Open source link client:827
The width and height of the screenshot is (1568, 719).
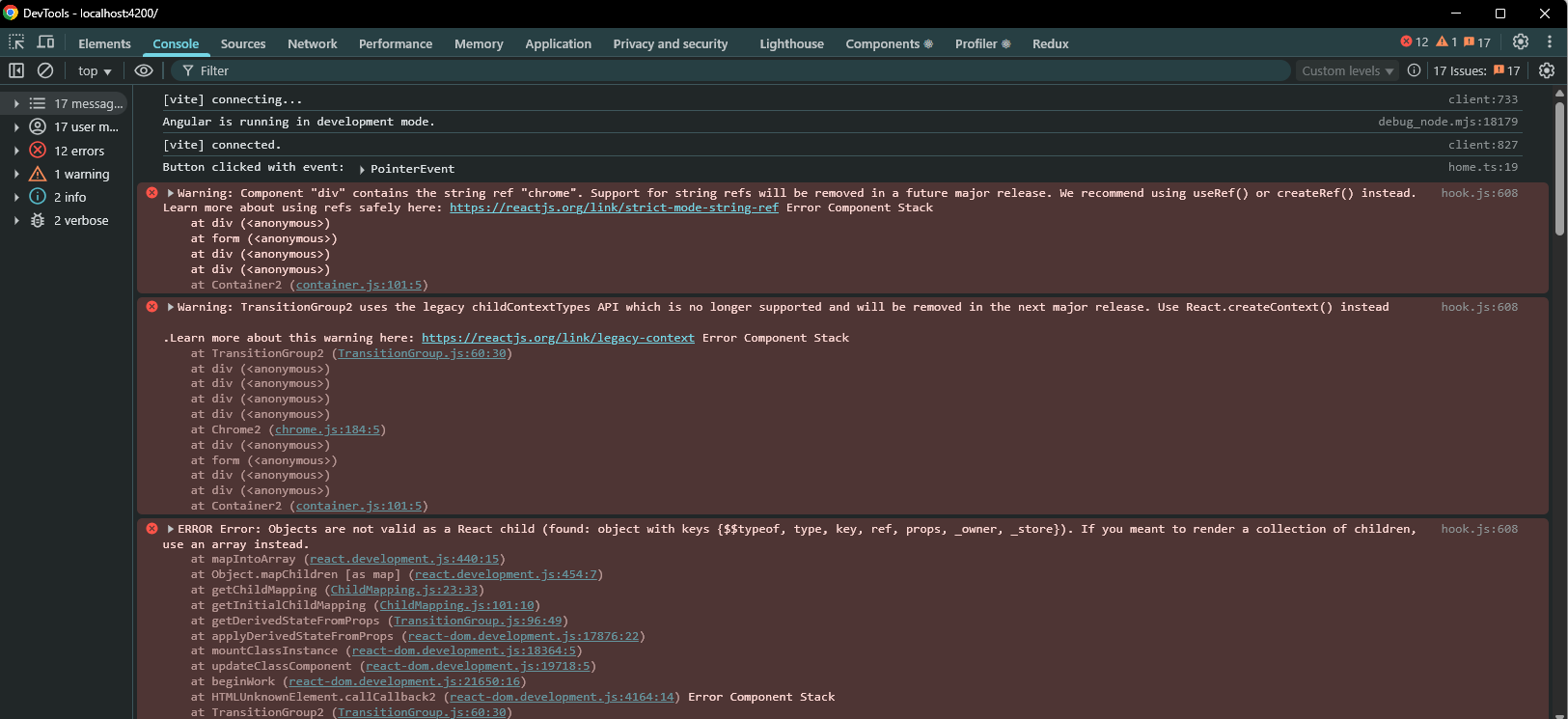click(x=1482, y=145)
